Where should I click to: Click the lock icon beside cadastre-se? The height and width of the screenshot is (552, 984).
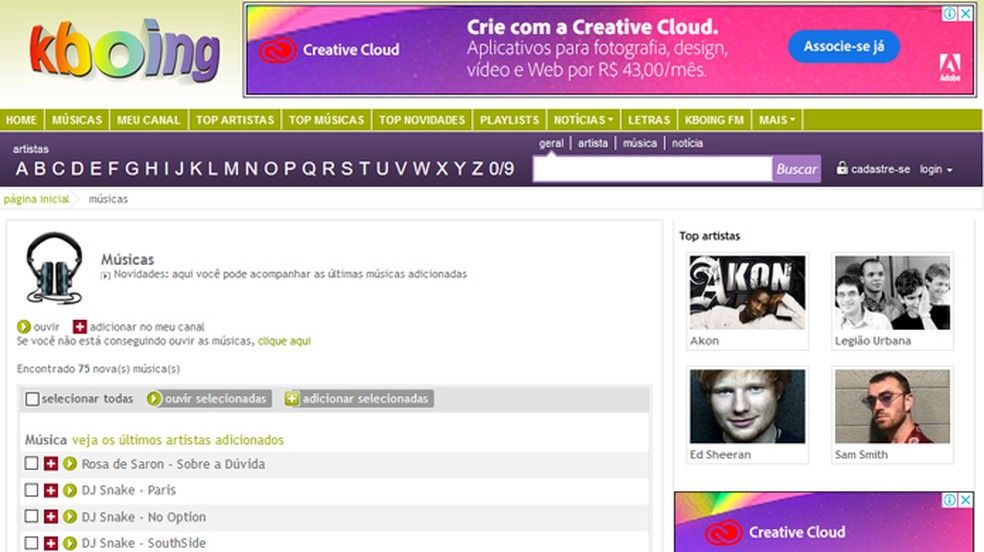[842, 168]
